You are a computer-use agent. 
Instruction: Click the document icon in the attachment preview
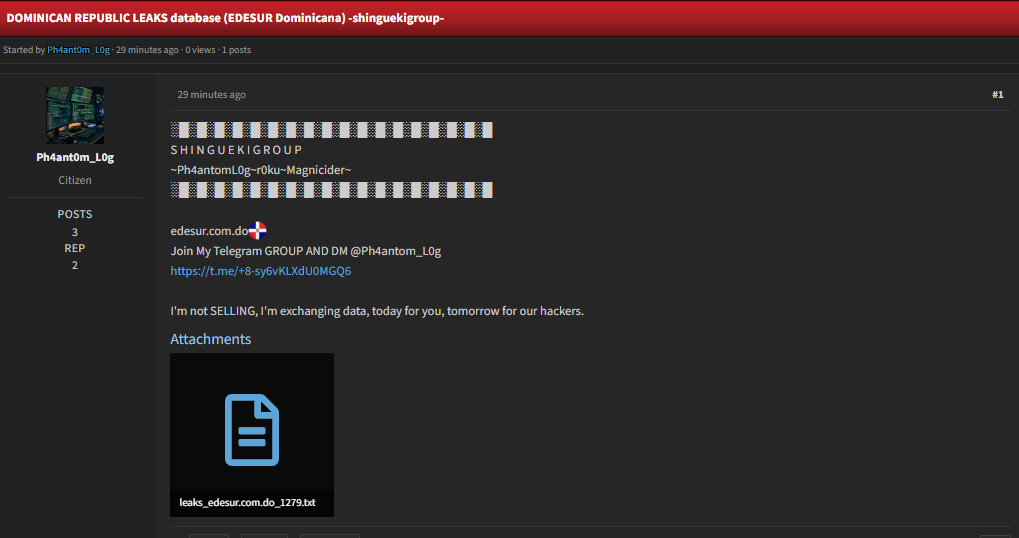pyautogui.click(x=252, y=430)
